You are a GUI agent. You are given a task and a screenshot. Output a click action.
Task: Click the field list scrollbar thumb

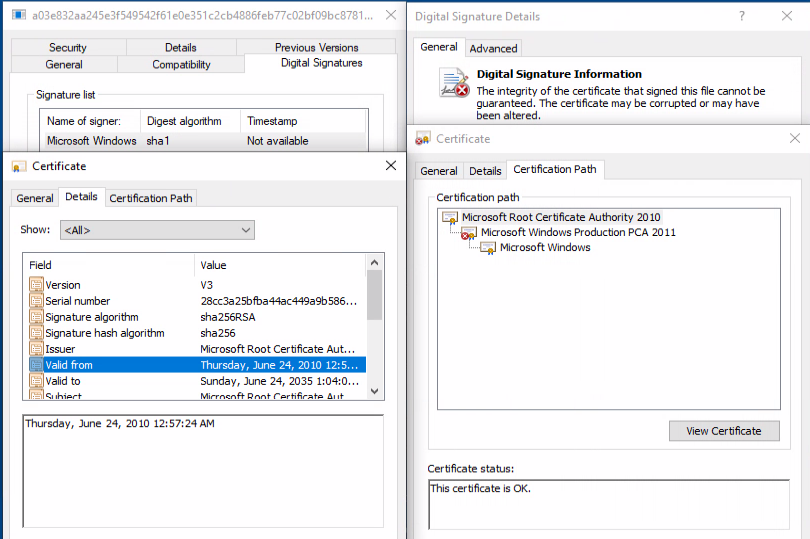point(375,295)
